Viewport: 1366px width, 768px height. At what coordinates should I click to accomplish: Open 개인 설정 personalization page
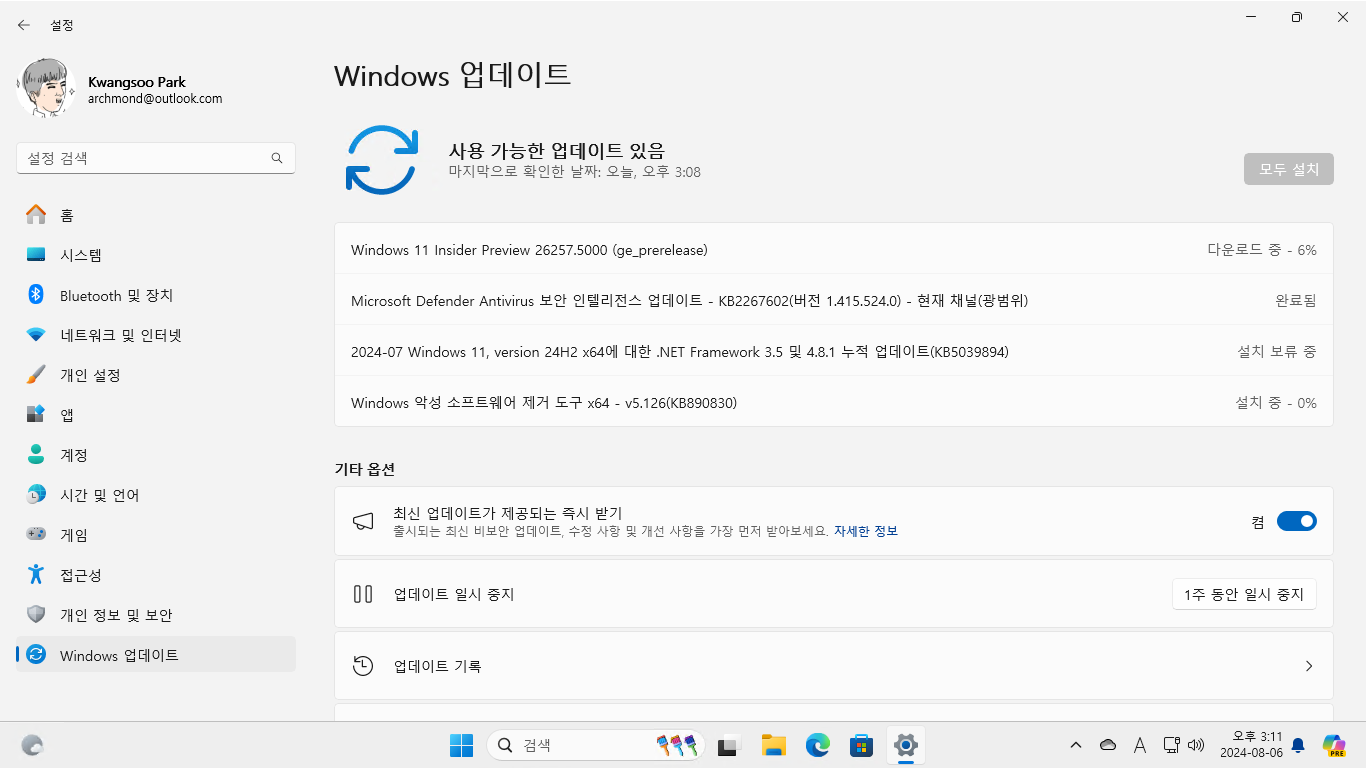click(x=156, y=375)
